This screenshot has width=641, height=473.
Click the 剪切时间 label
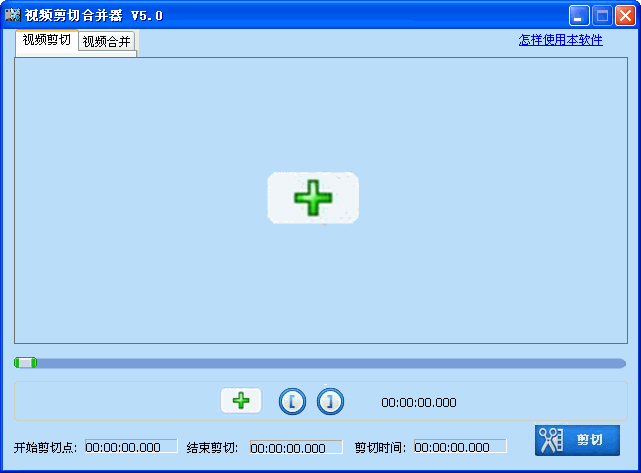pos(380,447)
